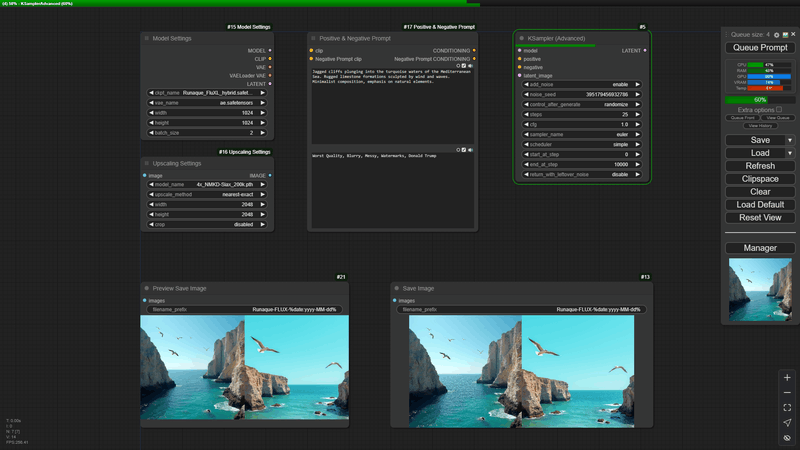Click the Negative Prompt clip input connector
Viewport: 800px width, 450px height.
(x=311, y=59)
